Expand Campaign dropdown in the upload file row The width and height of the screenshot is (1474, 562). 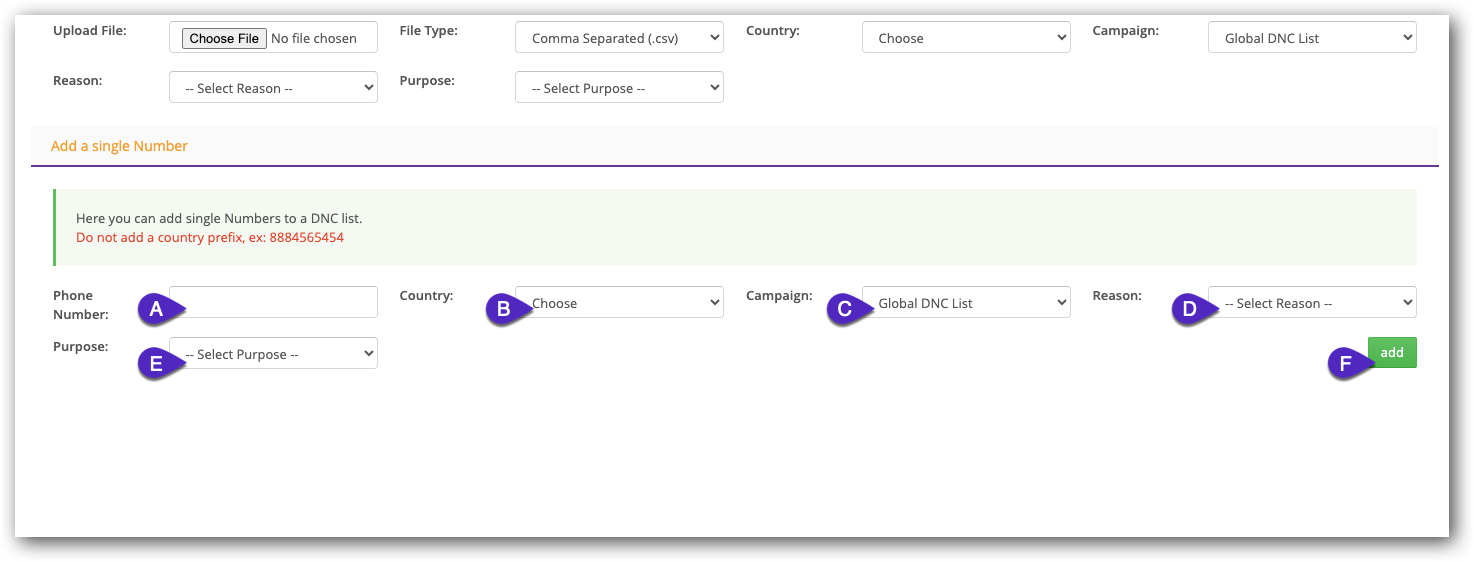click(x=1311, y=38)
